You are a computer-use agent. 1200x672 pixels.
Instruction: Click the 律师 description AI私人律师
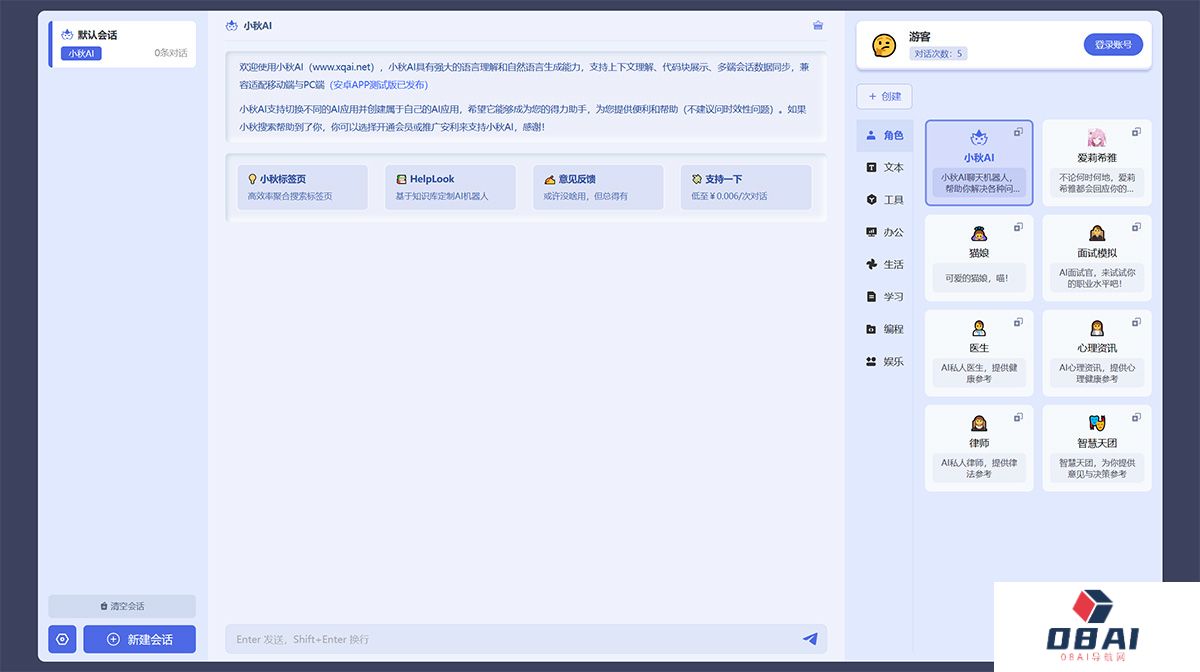point(979,468)
